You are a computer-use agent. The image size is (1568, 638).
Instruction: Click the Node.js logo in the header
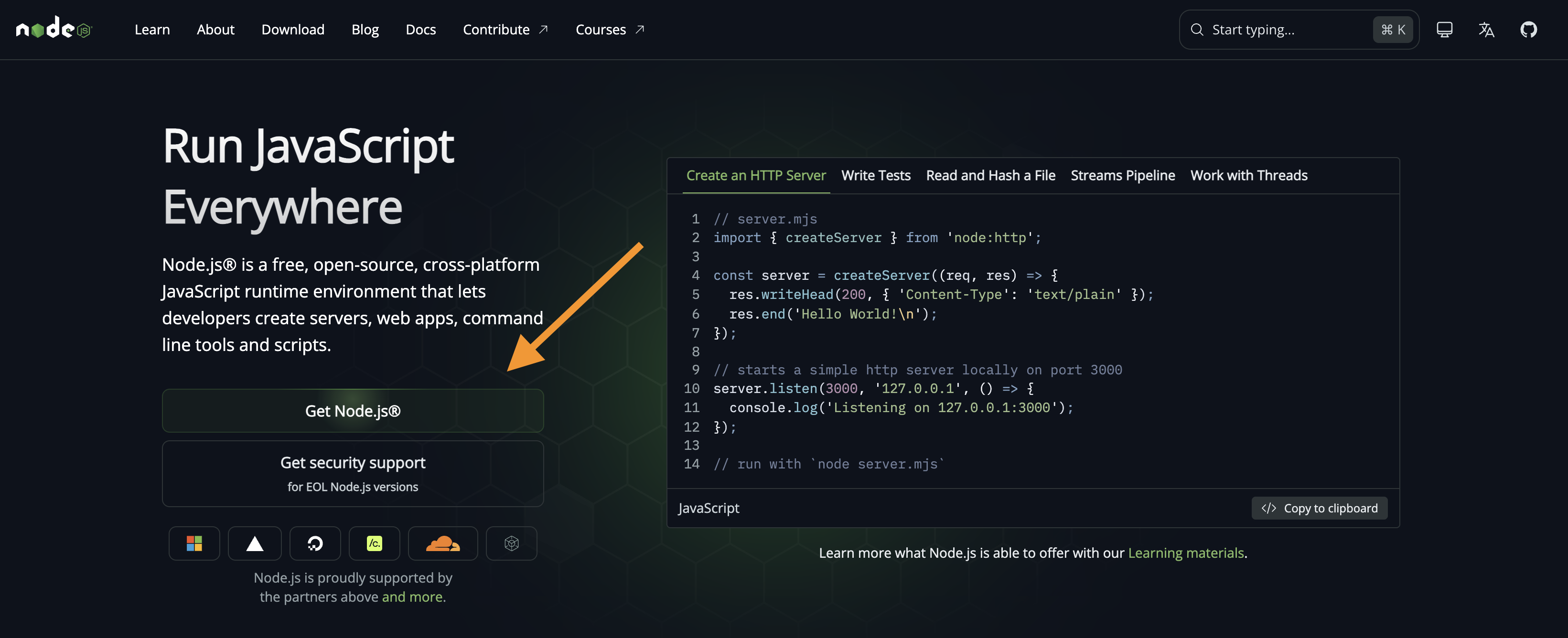coord(54,29)
